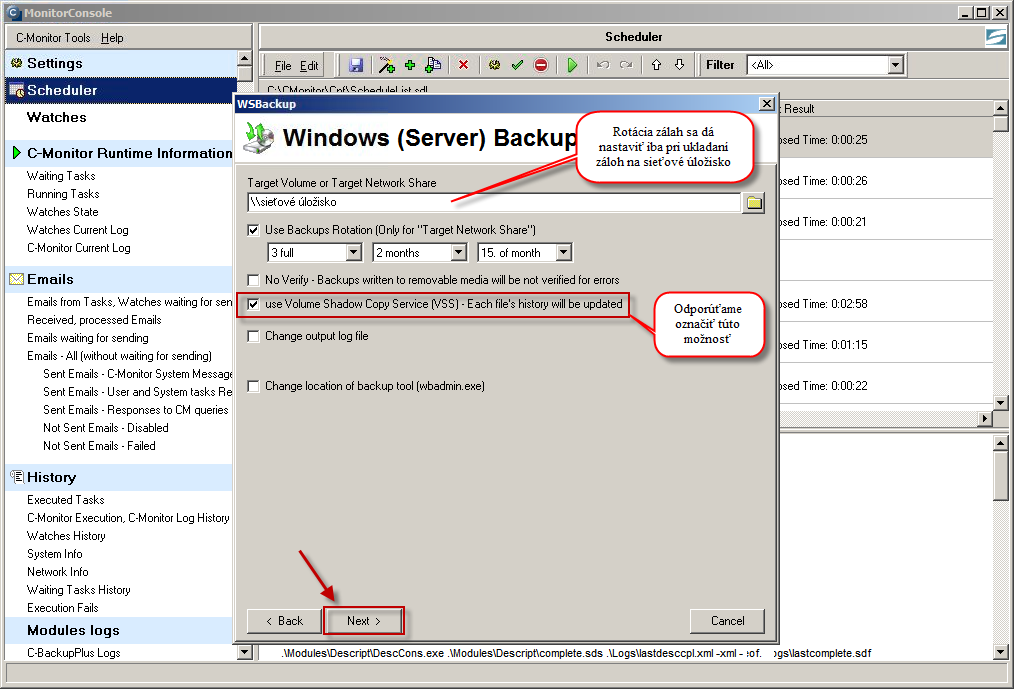Open C-Monitor Runtime Information section
This screenshot has height=689, width=1014.
point(129,153)
